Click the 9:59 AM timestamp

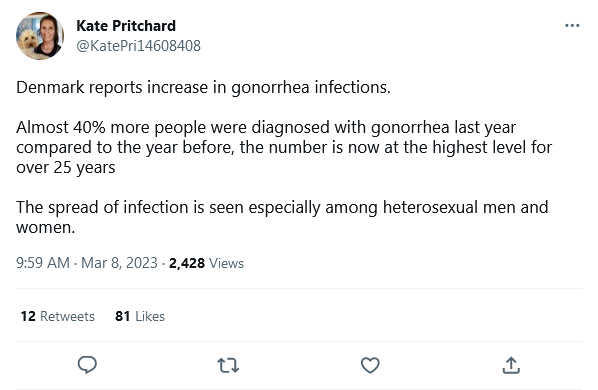[x=43, y=263]
